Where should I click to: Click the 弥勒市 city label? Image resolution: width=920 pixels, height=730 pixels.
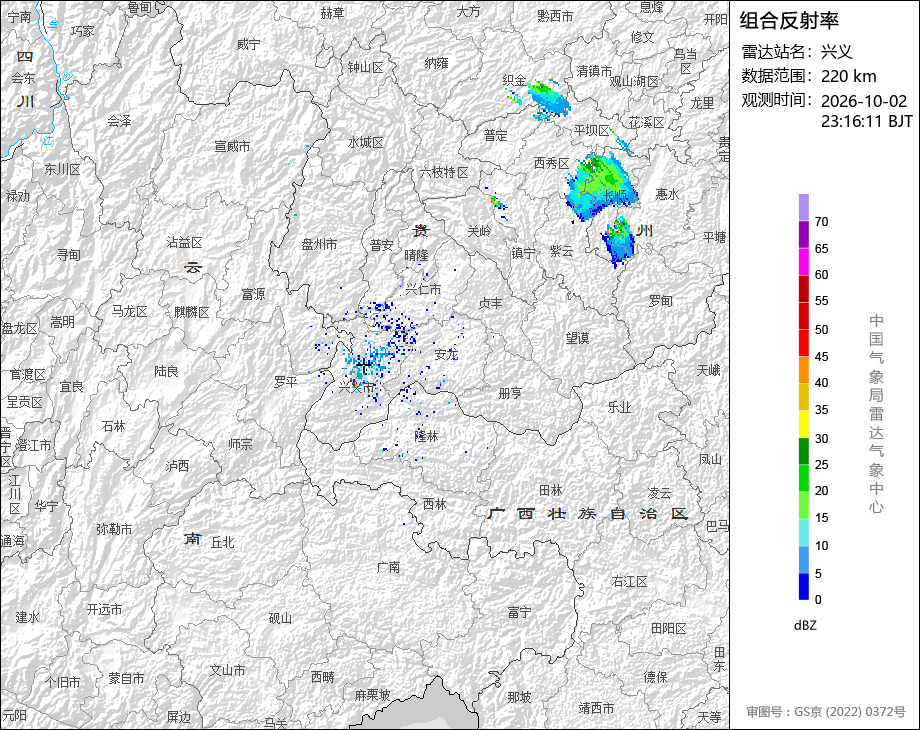[x=114, y=529]
